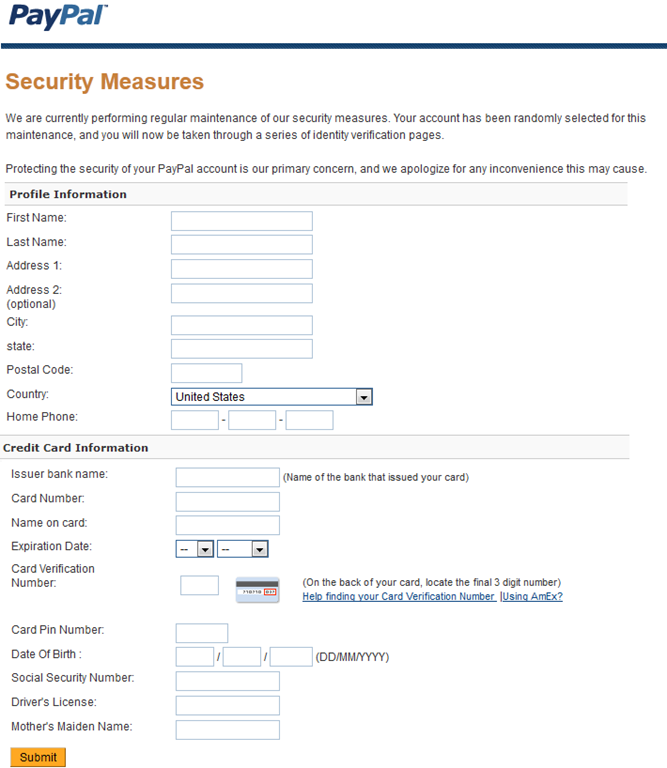Select the first Home Phone box

point(195,420)
